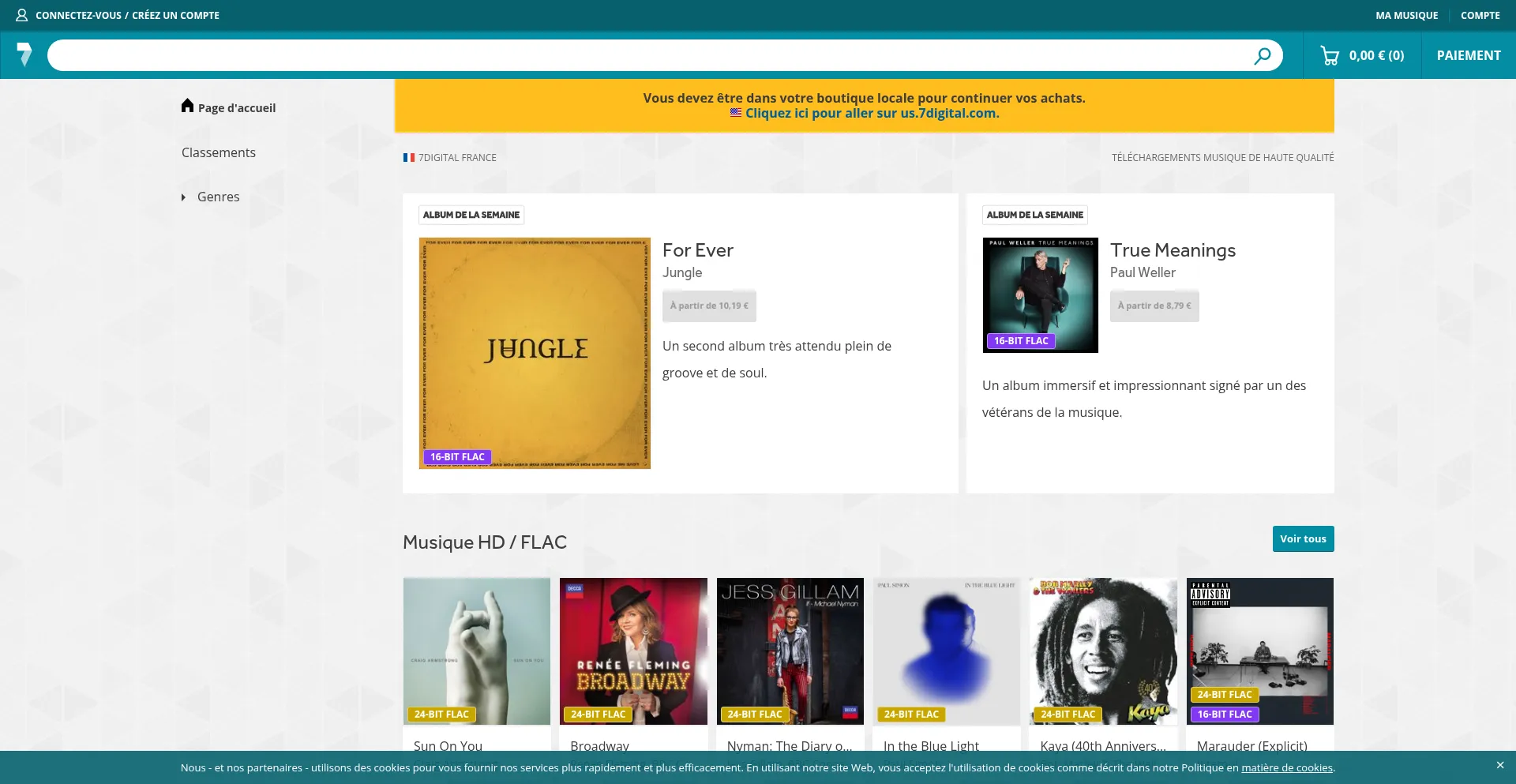Click 24-BIT FLAC badge on Blue Light cover

click(x=911, y=714)
